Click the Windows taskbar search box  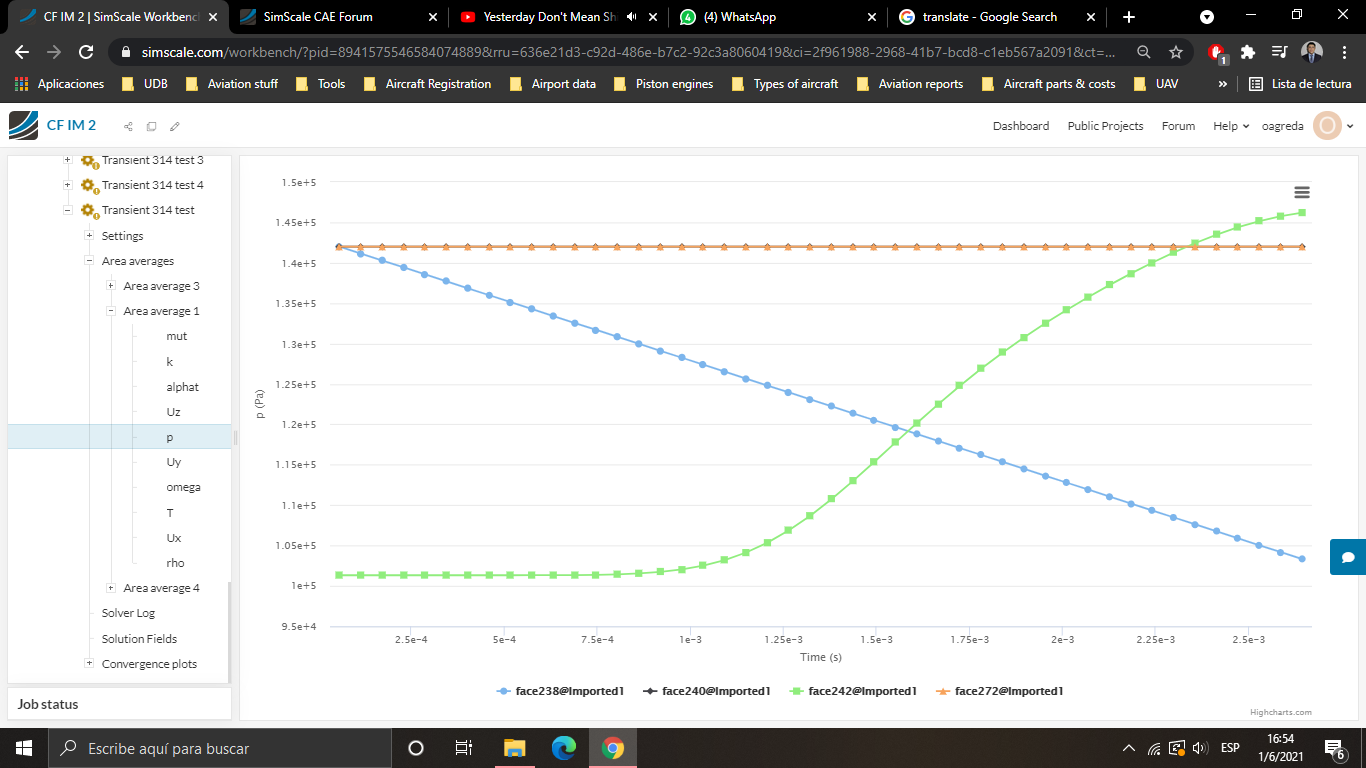pos(220,748)
